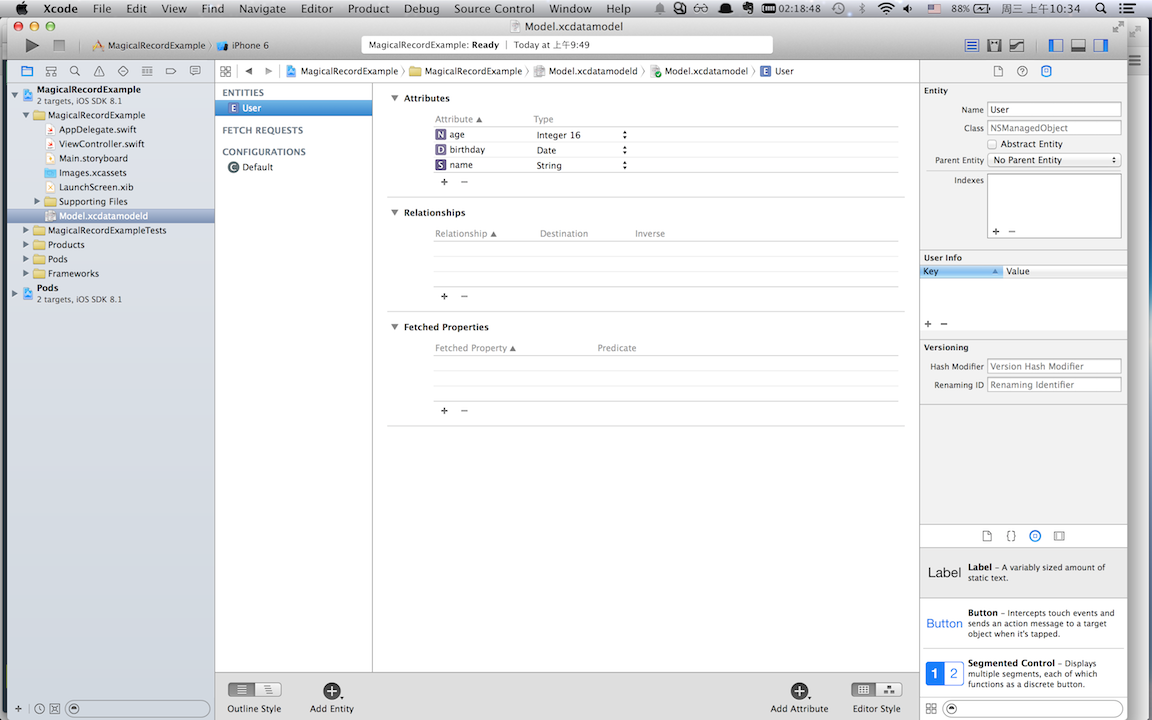Open the Navigate menu

click(262, 9)
